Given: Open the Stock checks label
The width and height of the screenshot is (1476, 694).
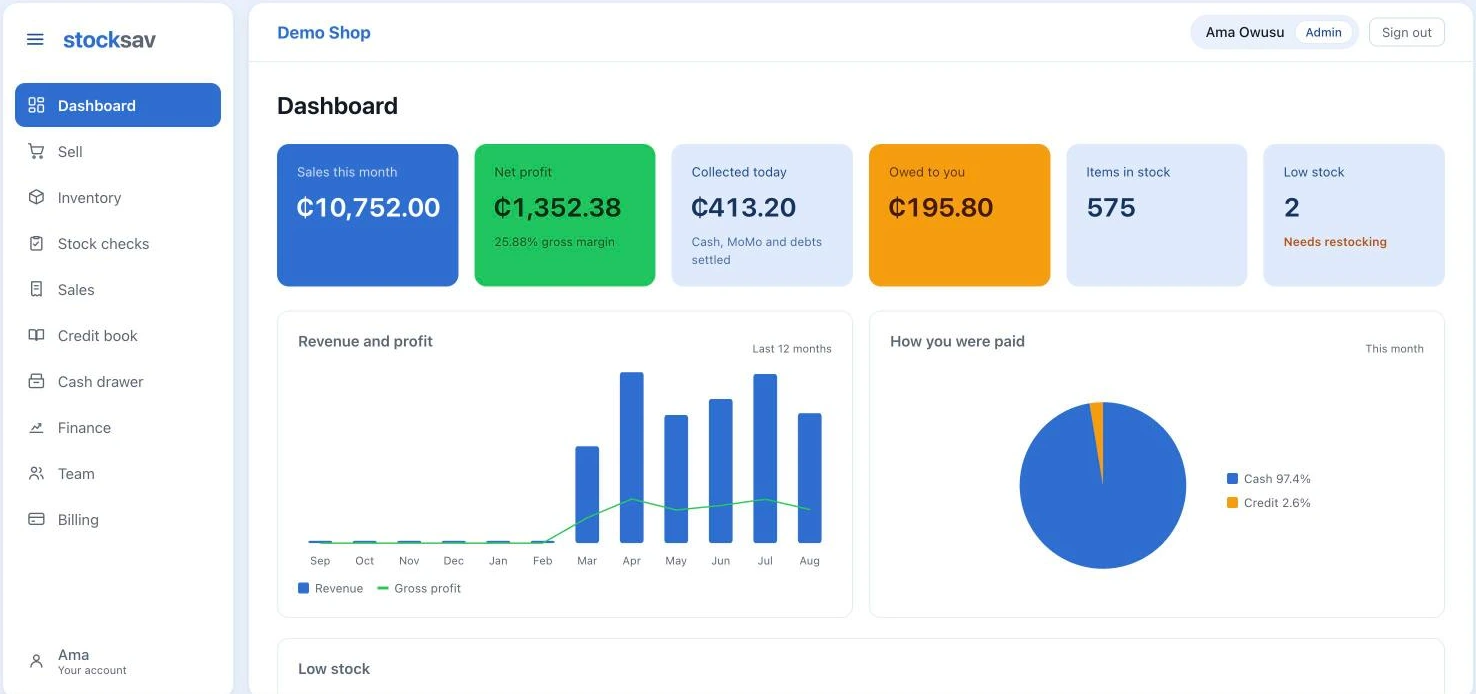Looking at the screenshot, I should point(103,244).
